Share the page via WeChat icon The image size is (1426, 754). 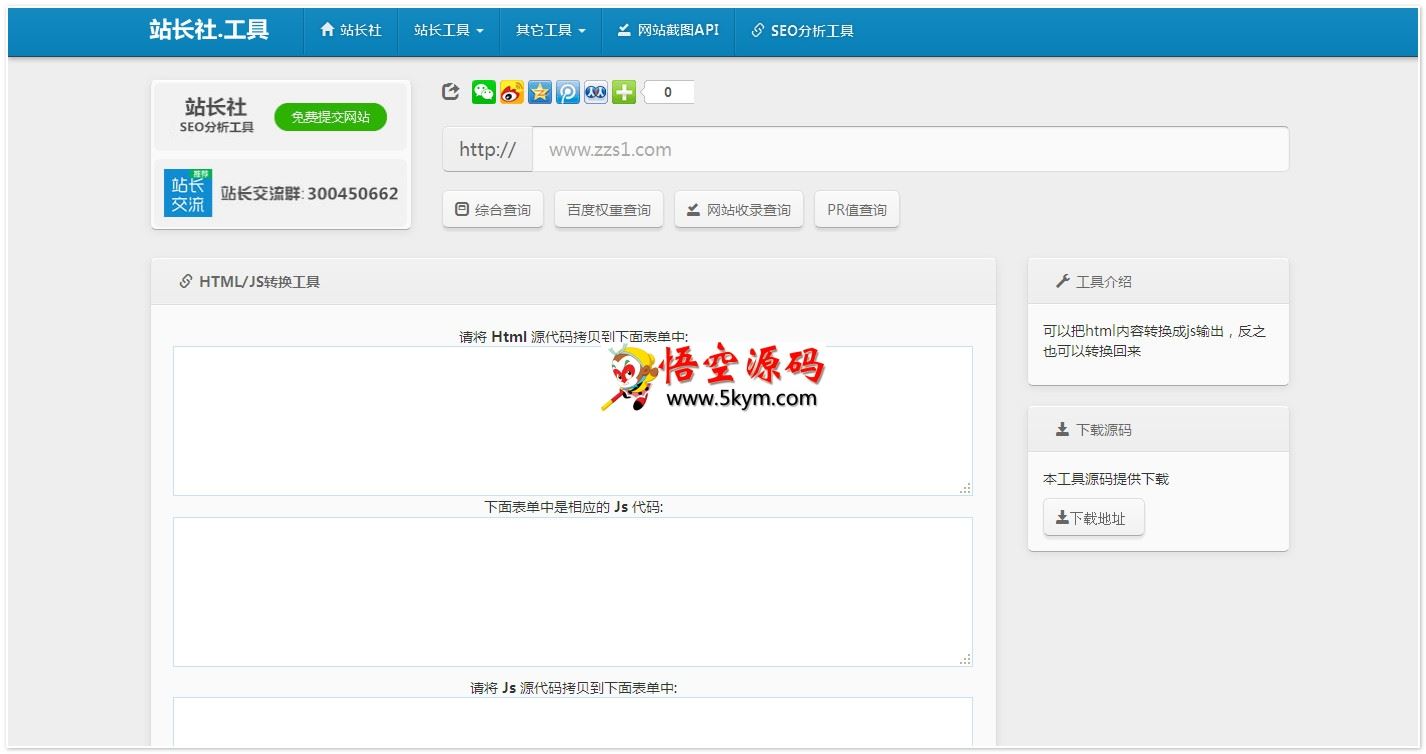click(x=484, y=92)
